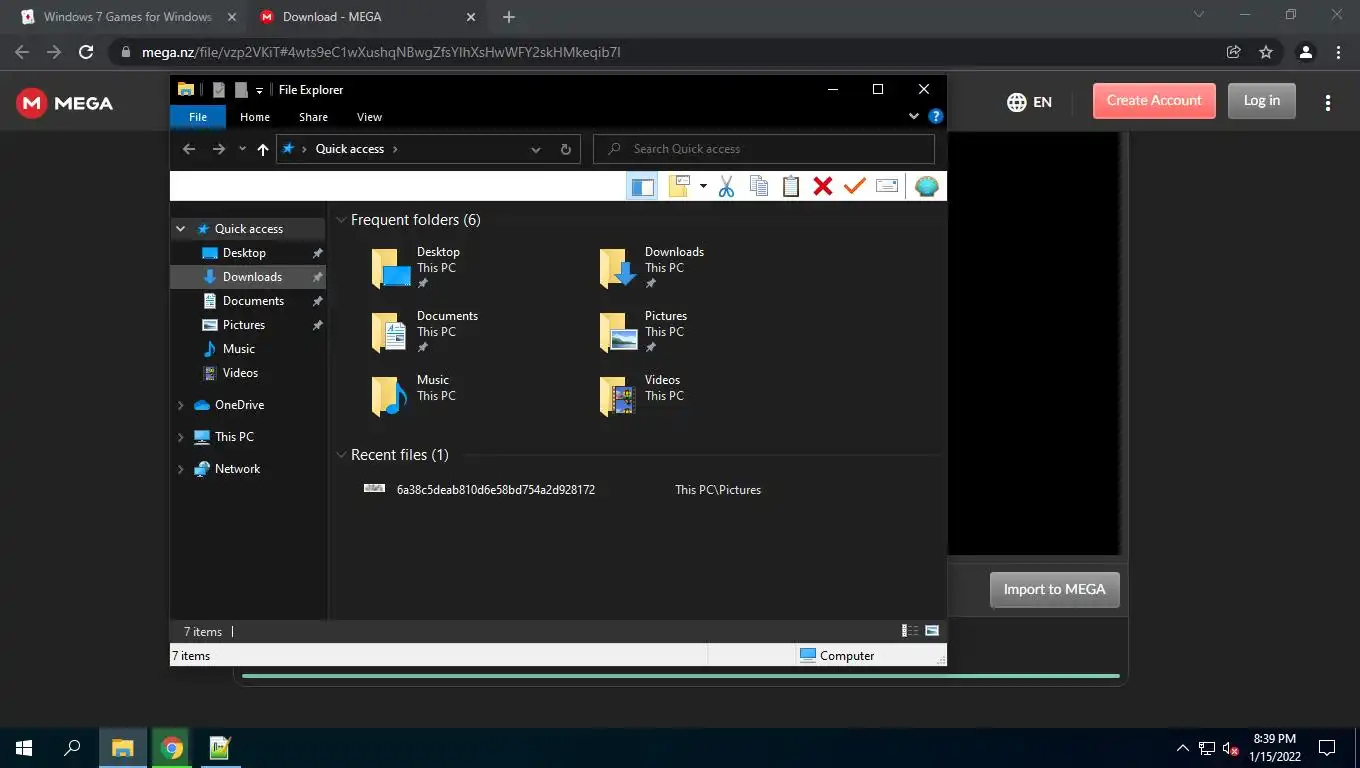
Task: Switch to details view icon
Action: [x=910, y=631]
